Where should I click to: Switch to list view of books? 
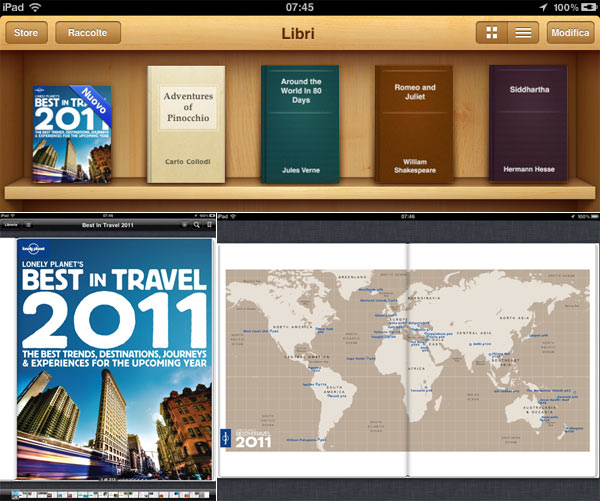[x=522, y=33]
